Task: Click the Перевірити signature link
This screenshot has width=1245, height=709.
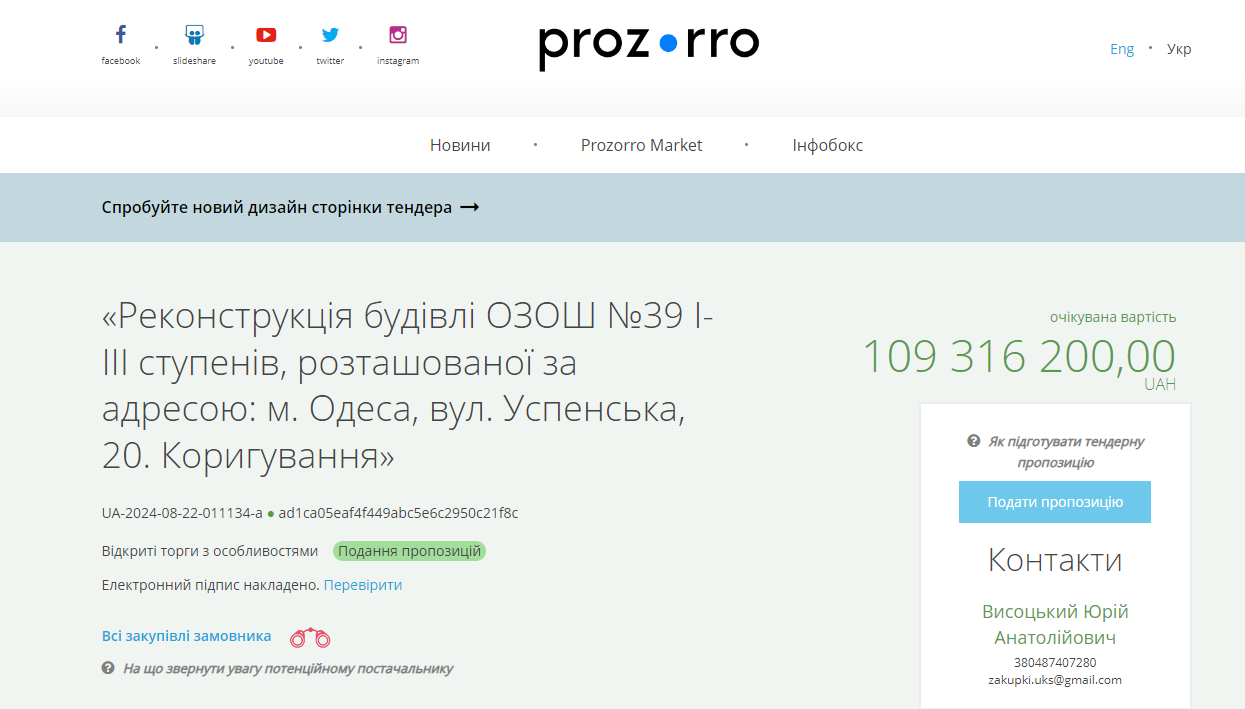Action: point(362,585)
